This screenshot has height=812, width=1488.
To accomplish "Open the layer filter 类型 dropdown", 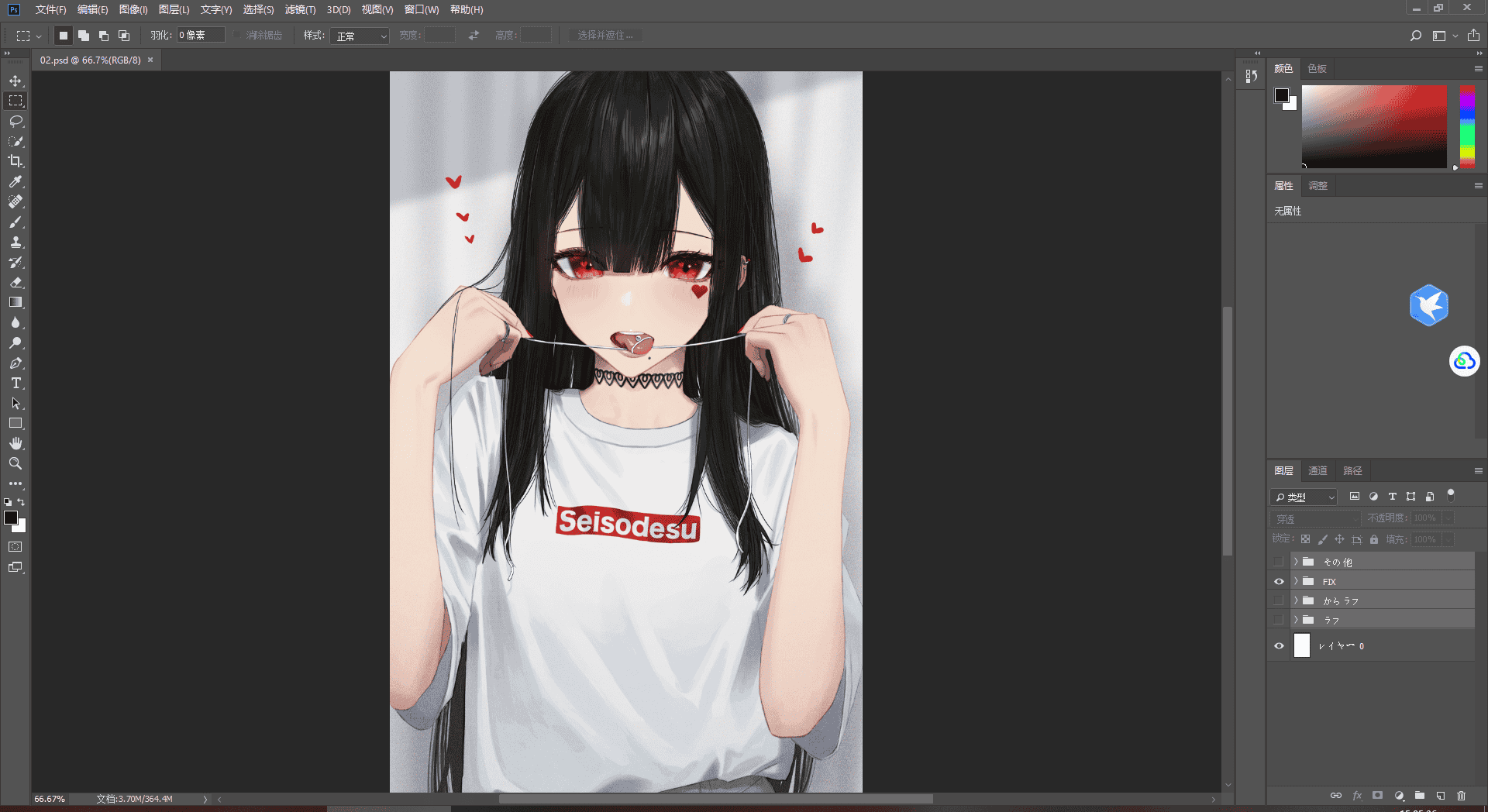I will tap(1305, 497).
